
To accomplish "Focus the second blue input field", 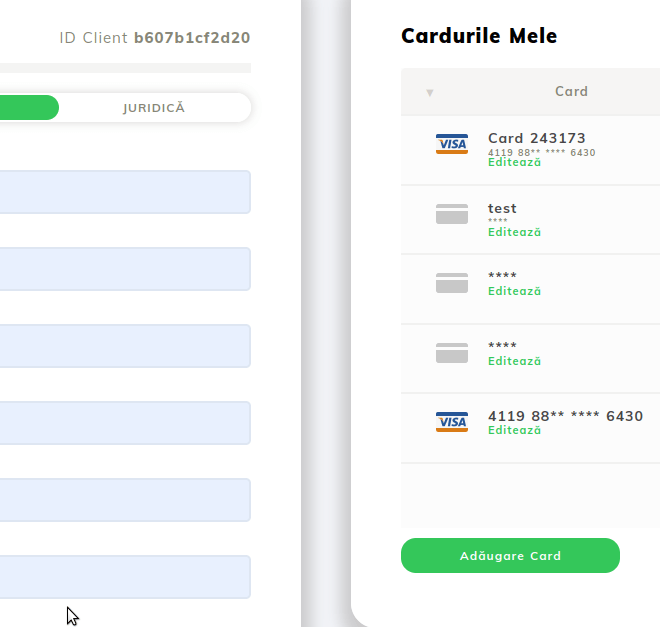I will pos(124,269).
